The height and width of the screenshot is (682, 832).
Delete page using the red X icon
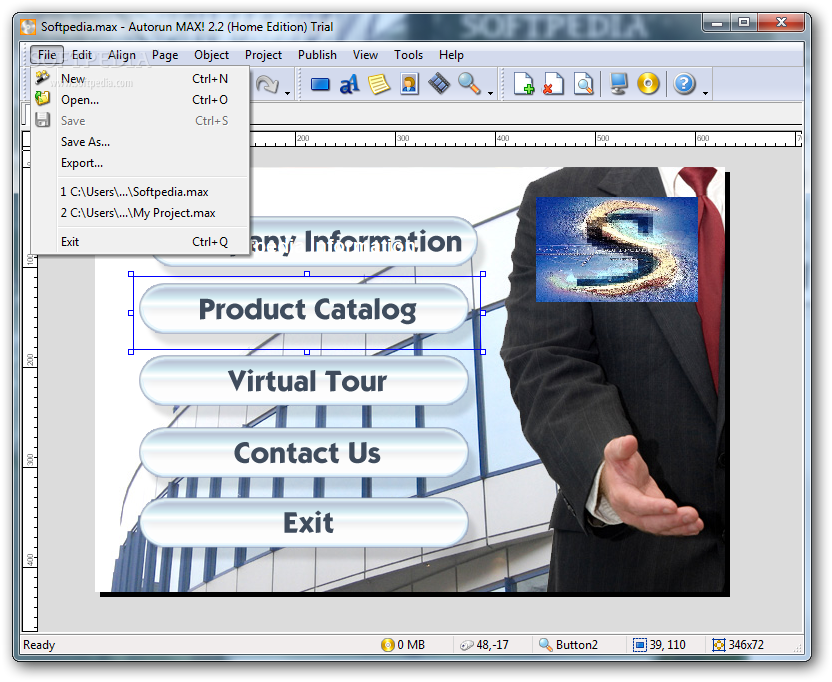(x=553, y=84)
